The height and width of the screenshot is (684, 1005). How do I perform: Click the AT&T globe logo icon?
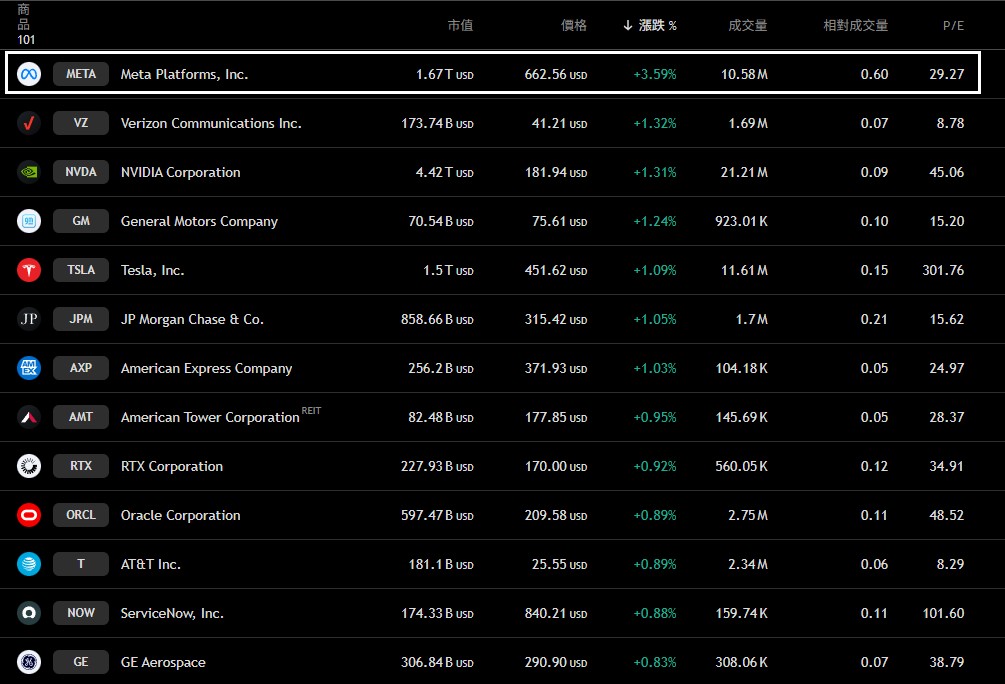(29, 564)
